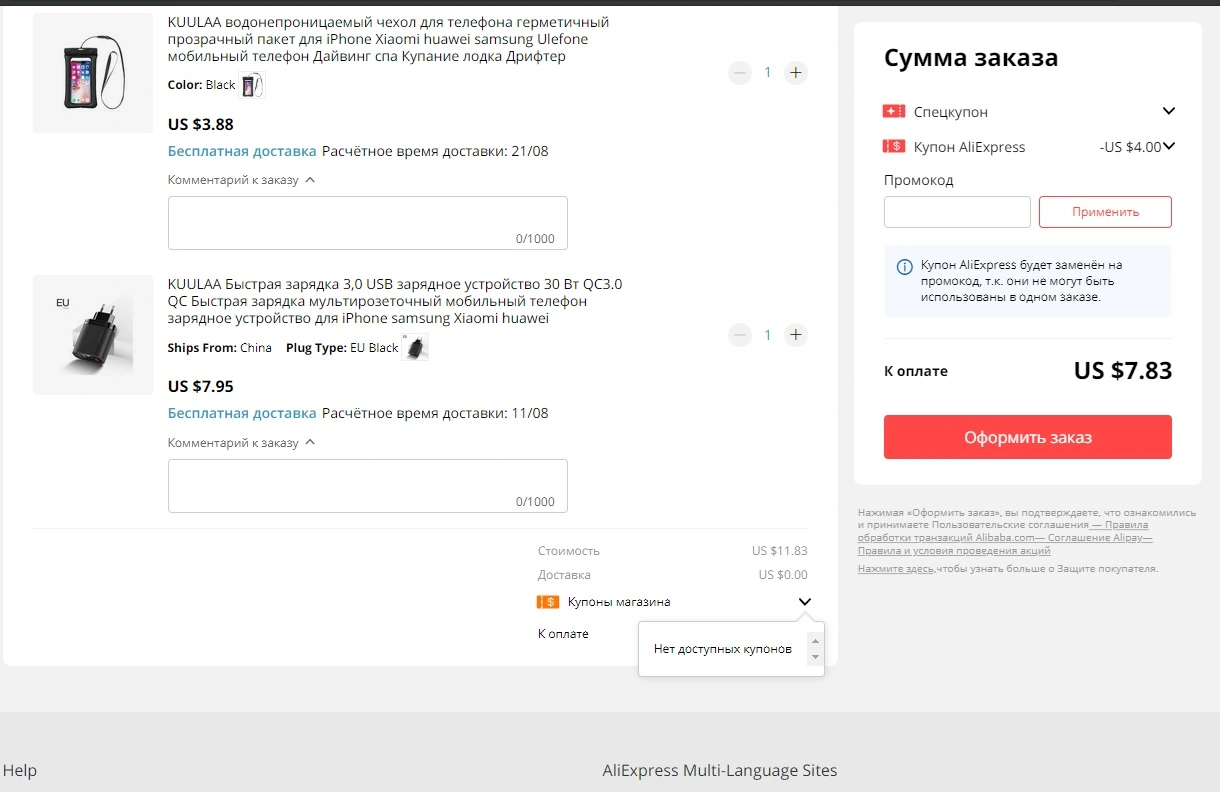Click comment field under waterproof case
The height and width of the screenshot is (792, 1220).
point(367,223)
